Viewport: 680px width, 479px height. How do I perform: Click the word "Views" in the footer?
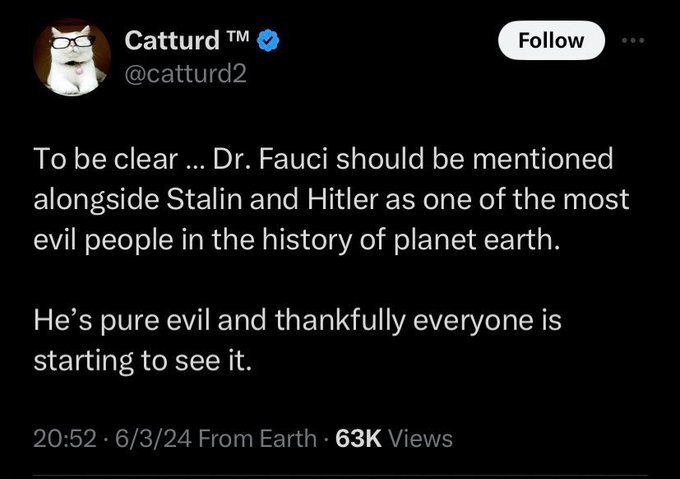coord(420,438)
